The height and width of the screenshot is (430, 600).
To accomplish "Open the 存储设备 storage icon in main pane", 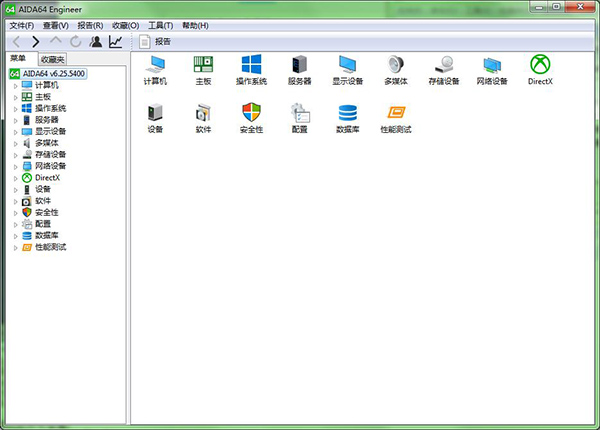I will 444,70.
